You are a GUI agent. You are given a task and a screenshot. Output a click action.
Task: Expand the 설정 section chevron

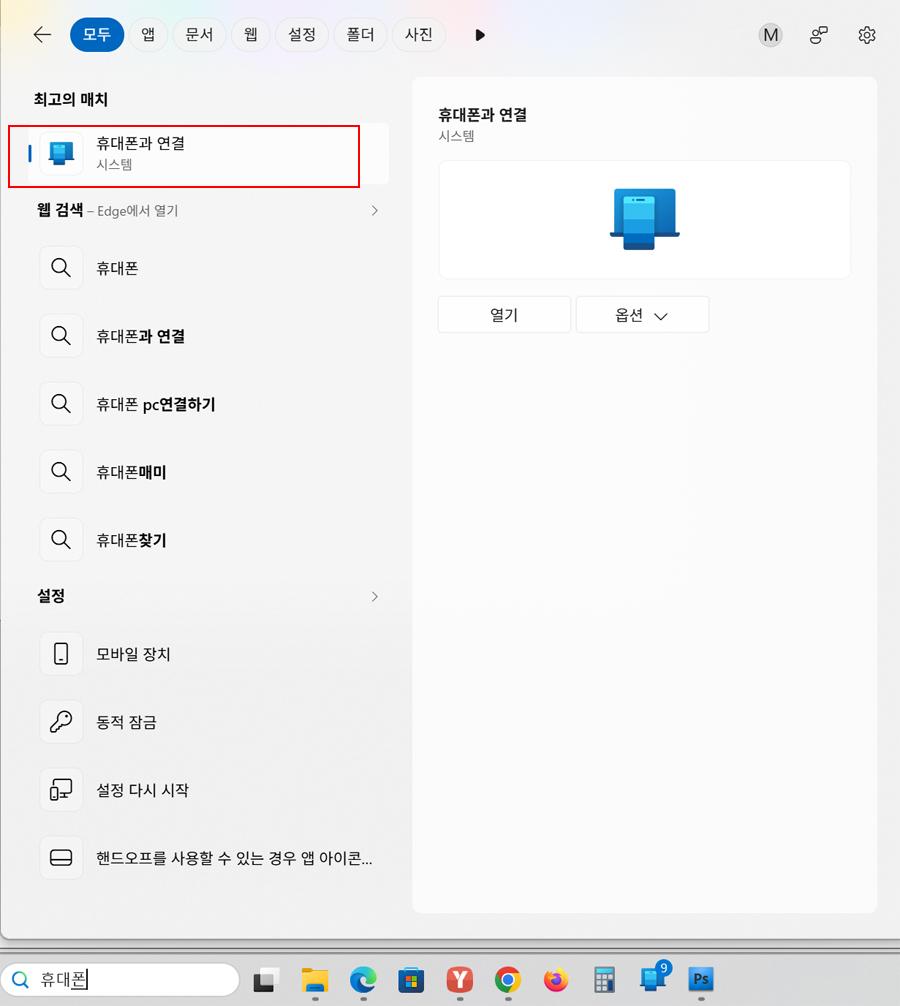tap(375, 597)
